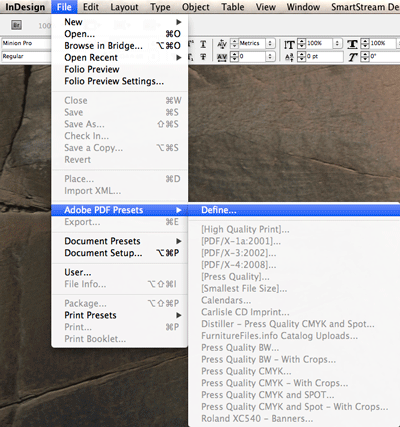Adjust the vertical scale stepper
This screenshot has width=400, height=427.
click(302, 43)
